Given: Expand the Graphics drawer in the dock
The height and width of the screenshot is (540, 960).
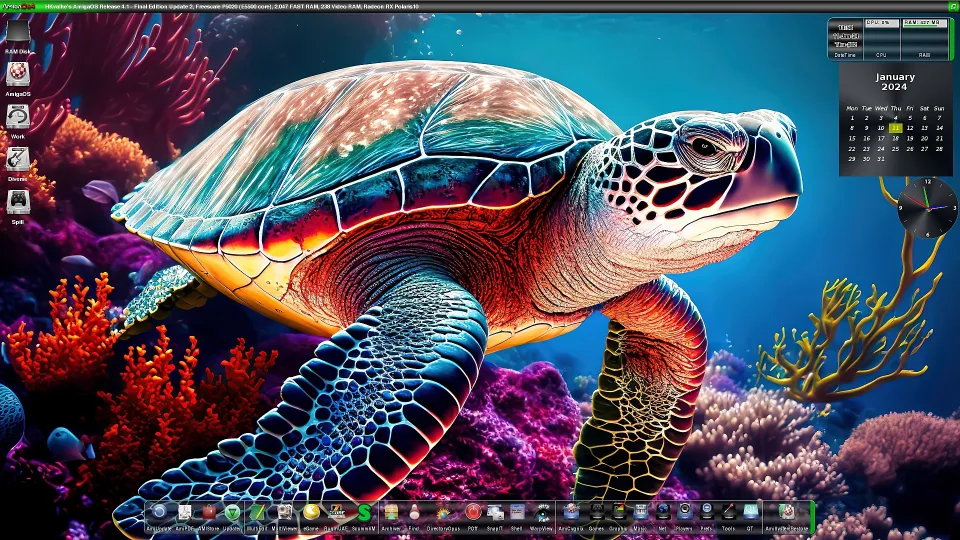Looking at the screenshot, I should 619,513.
